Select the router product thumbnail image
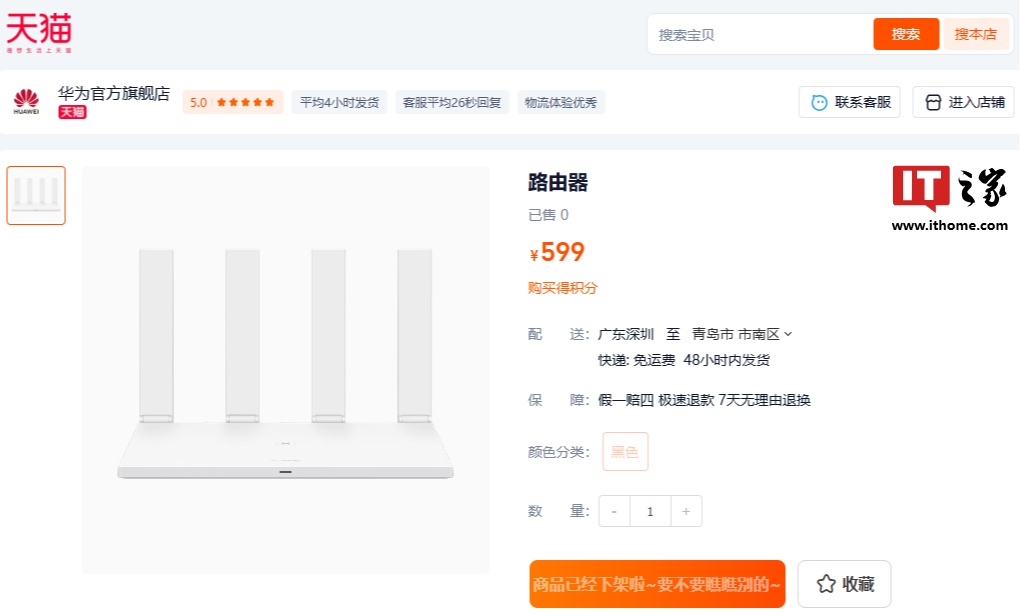The image size is (1020, 614). pyautogui.click(x=36, y=195)
